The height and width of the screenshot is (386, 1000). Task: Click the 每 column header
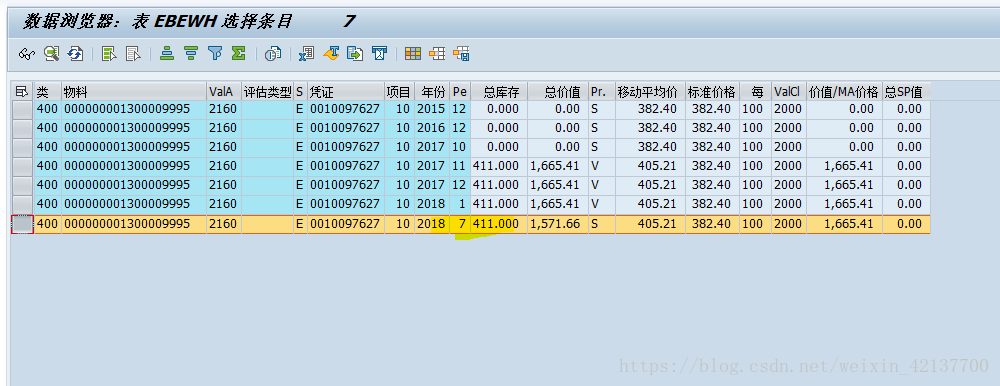click(755, 92)
